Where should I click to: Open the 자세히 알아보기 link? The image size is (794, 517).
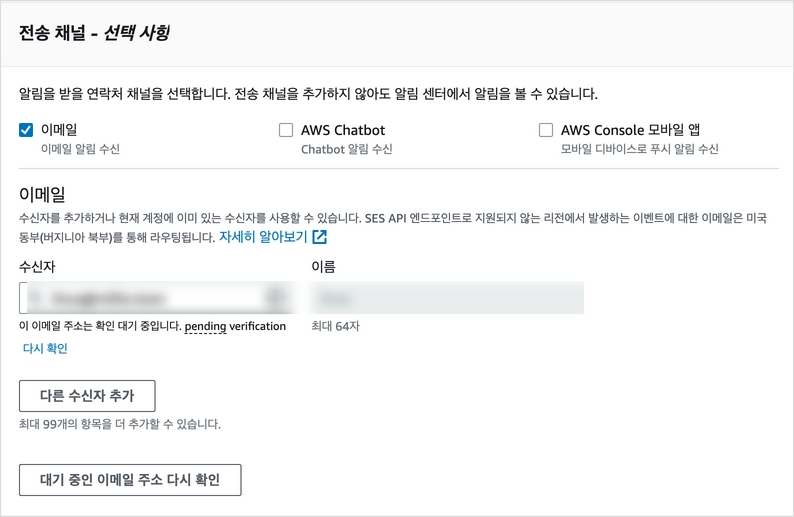click(265, 238)
